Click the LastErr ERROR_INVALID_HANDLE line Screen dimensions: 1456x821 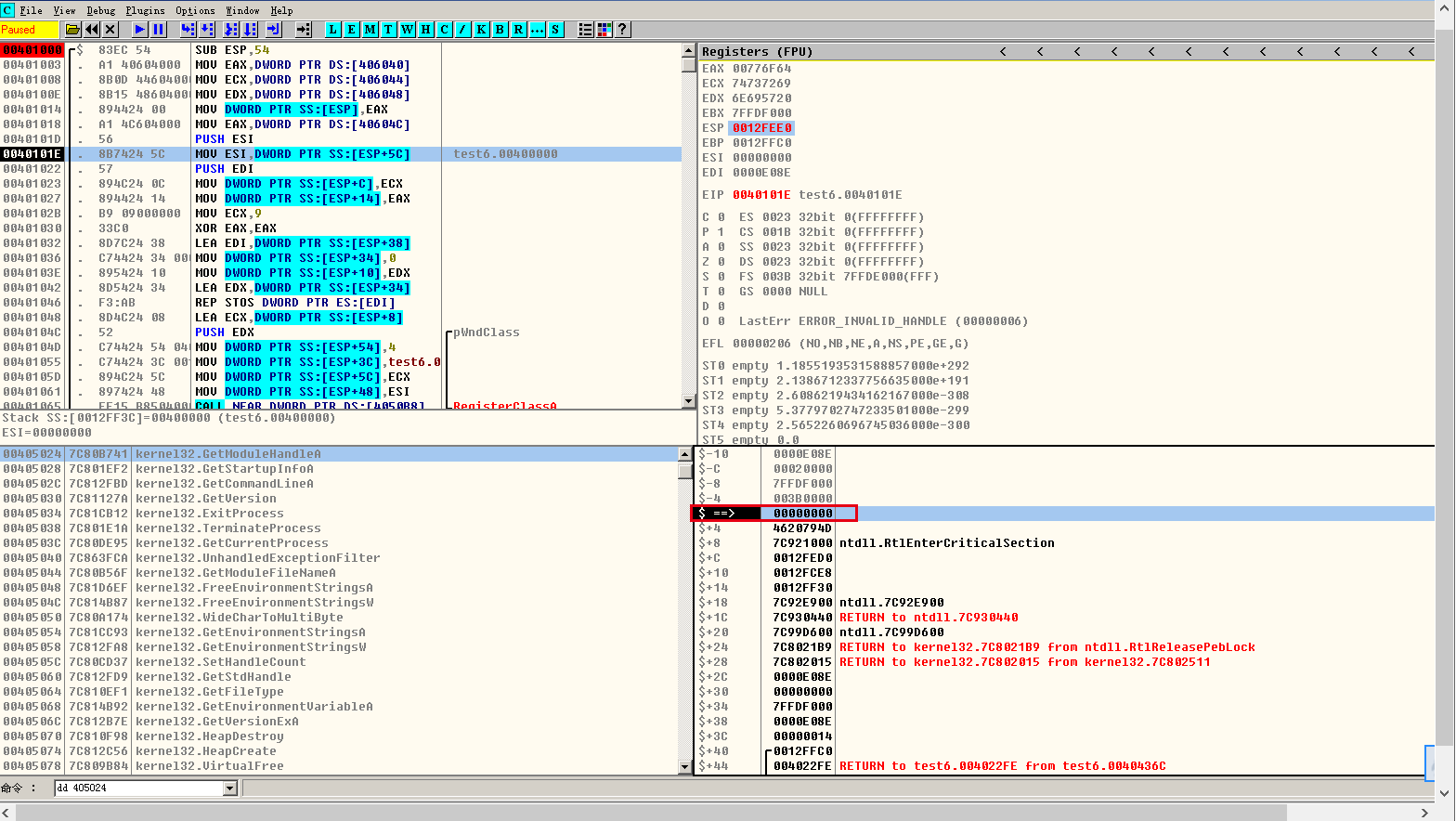883,321
